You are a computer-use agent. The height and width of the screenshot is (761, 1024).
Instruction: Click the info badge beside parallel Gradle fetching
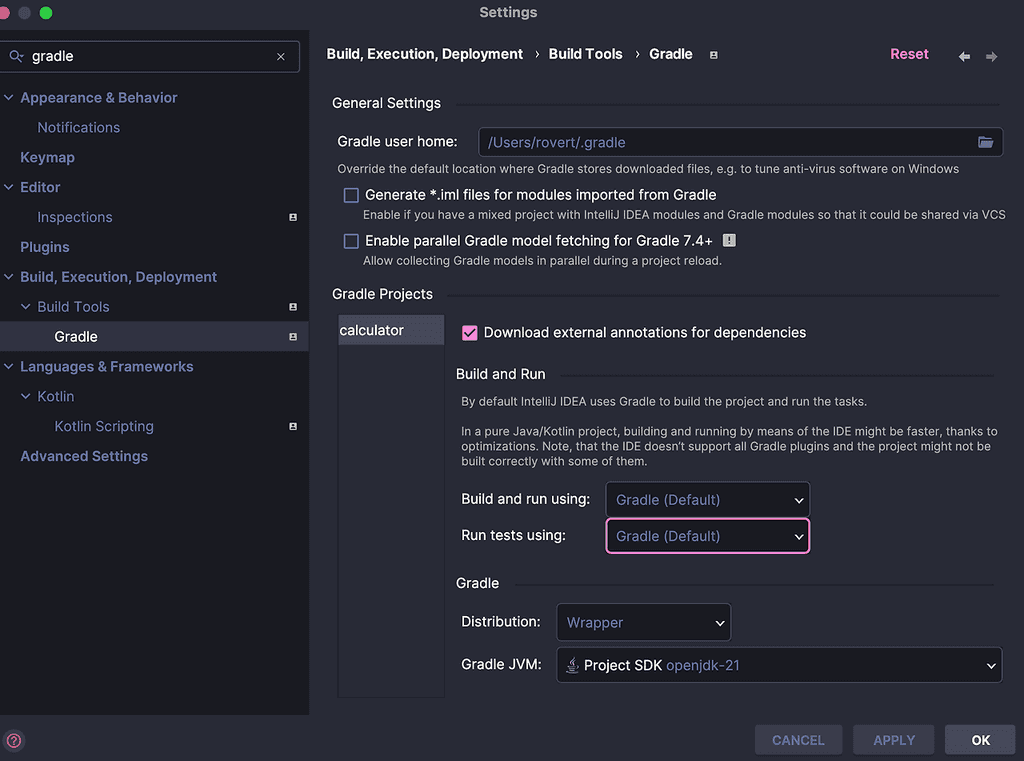(729, 241)
